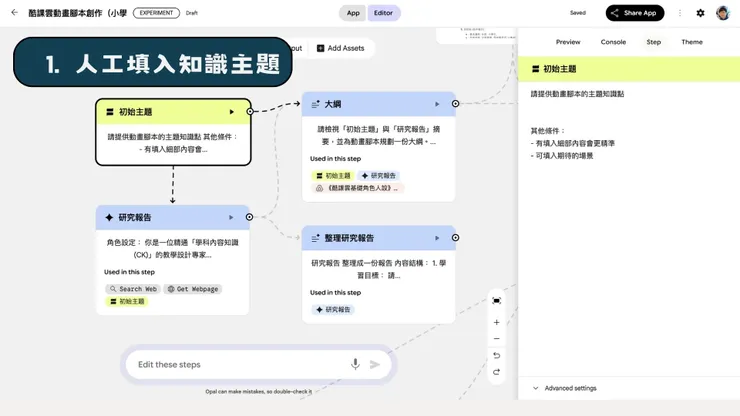Open the user profile avatar

(723, 13)
